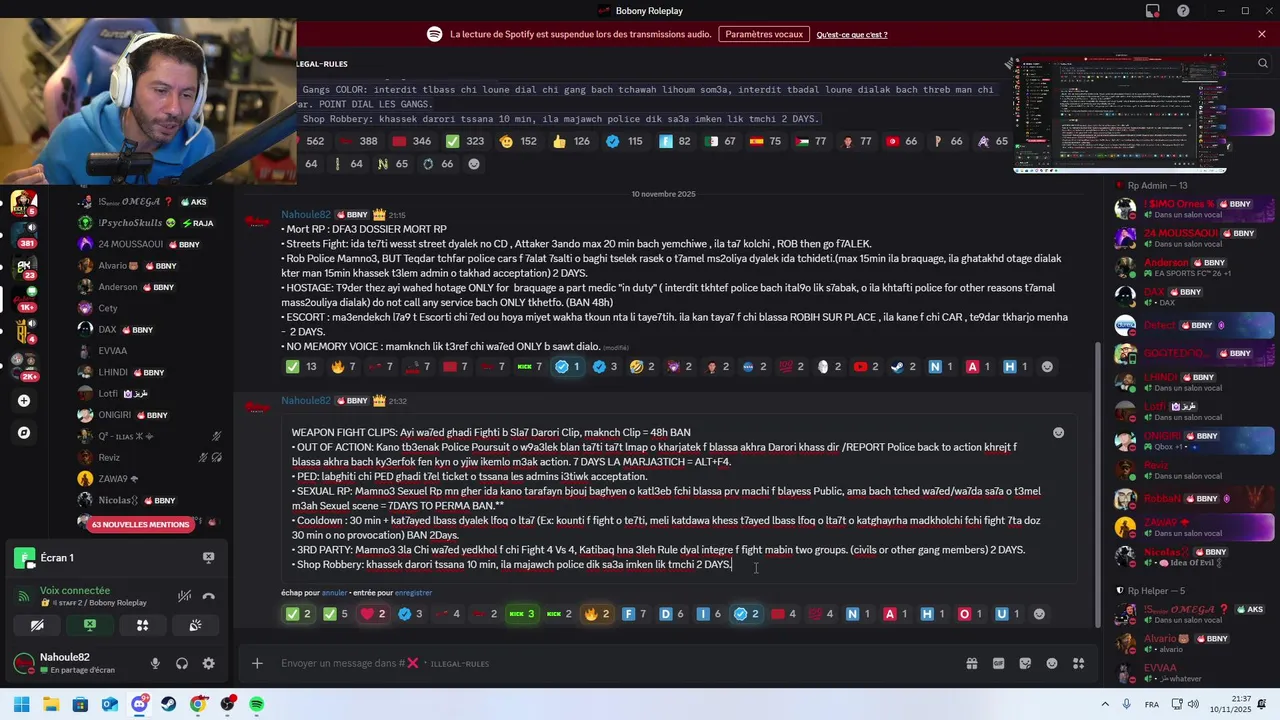Image resolution: width=1280 pixels, height=720 pixels.
Task: Open Discord help question mark icon
Action: coord(1183,11)
